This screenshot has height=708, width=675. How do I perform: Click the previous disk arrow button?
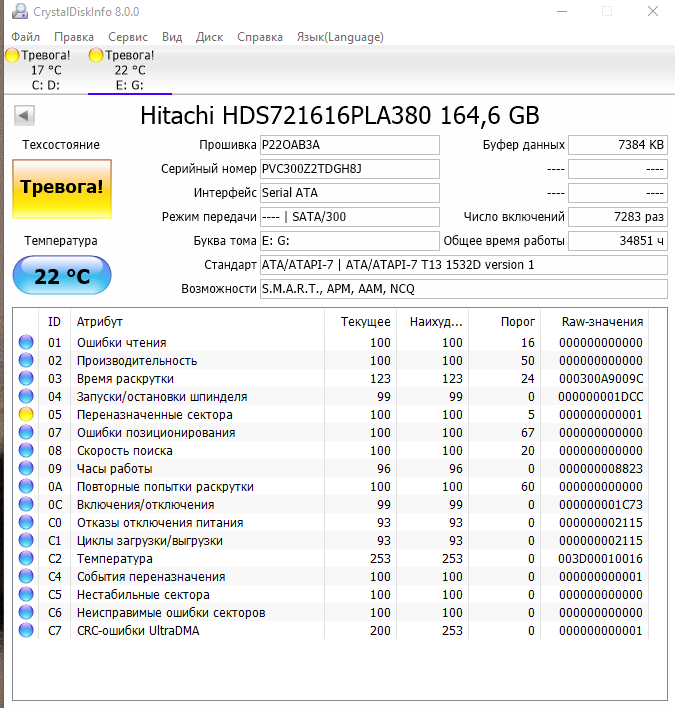(23, 116)
